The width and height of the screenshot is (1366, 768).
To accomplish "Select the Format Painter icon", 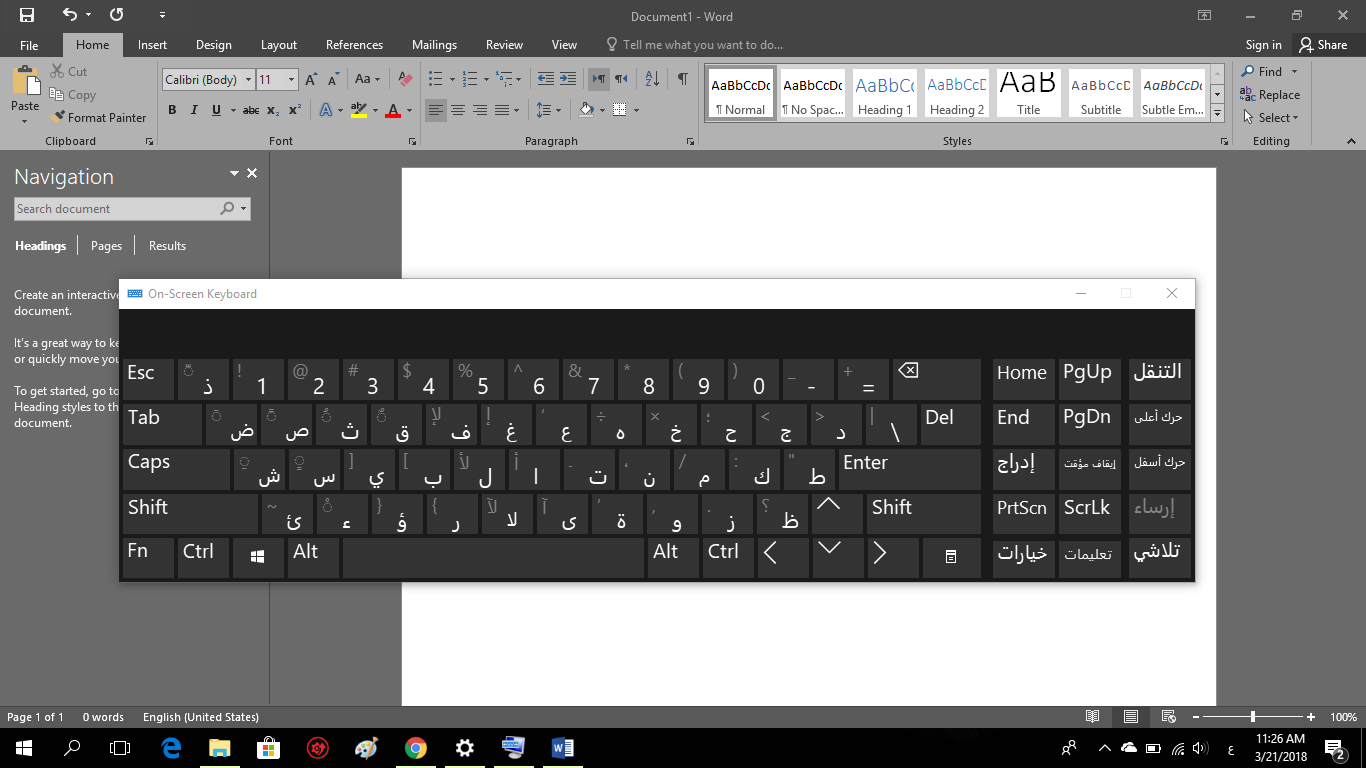I will point(57,117).
